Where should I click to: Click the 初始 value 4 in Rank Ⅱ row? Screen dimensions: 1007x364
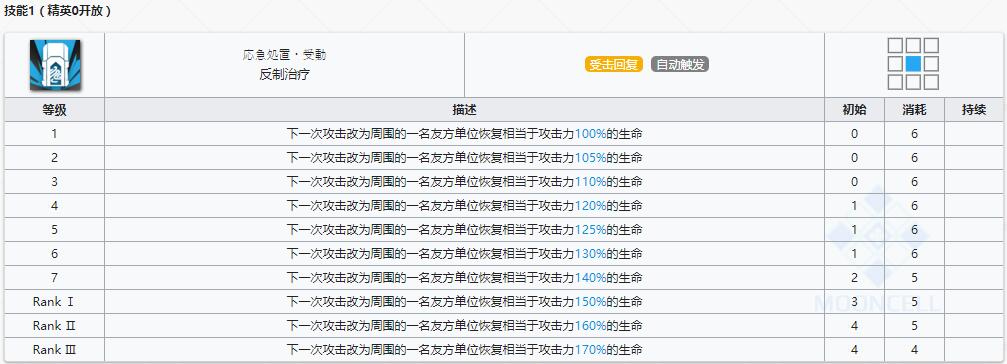854,326
